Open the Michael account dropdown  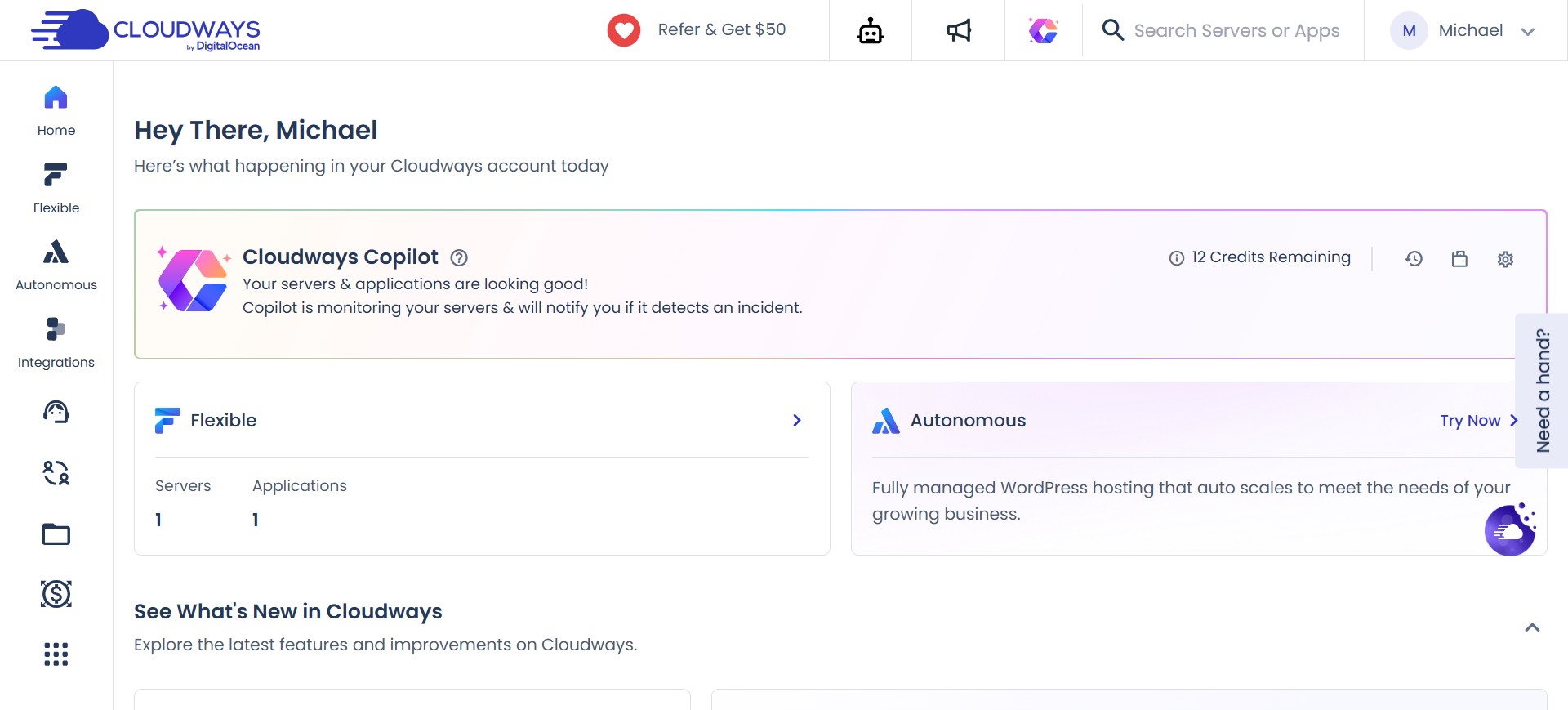click(1464, 31)
